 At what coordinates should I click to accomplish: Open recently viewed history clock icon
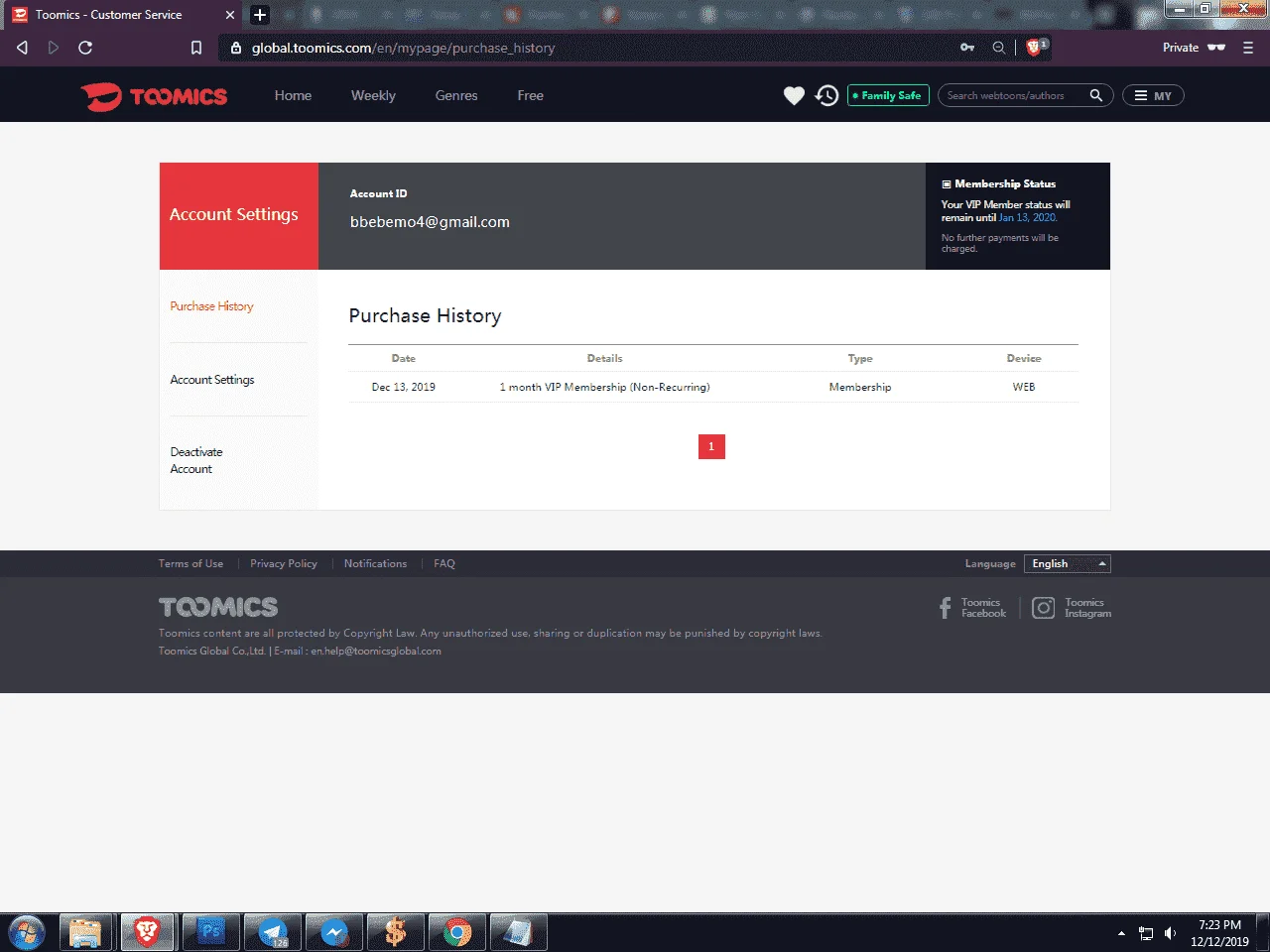click(x=826, y=96)
